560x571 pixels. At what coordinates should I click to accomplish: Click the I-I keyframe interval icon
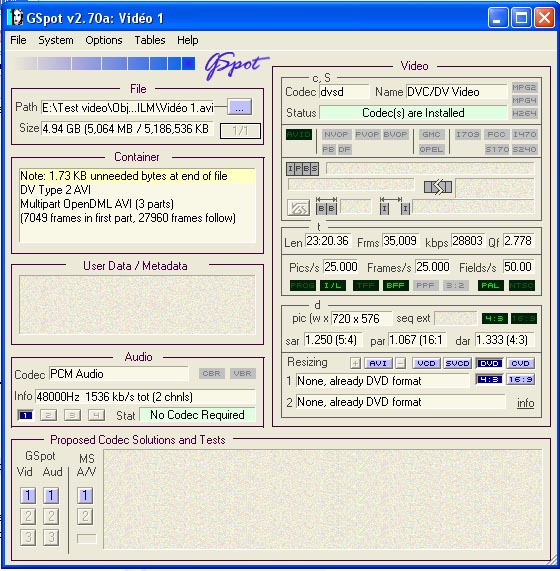(395, 206)
